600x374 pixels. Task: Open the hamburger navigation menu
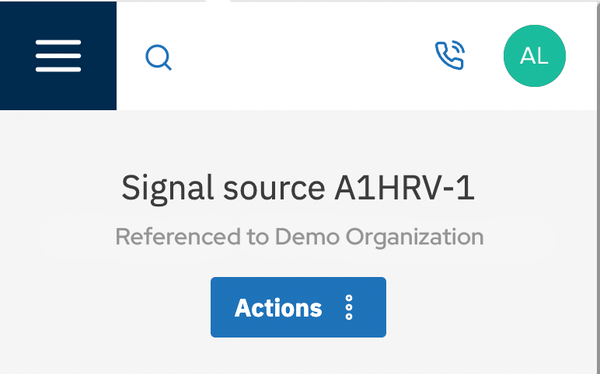pos(58,56)
